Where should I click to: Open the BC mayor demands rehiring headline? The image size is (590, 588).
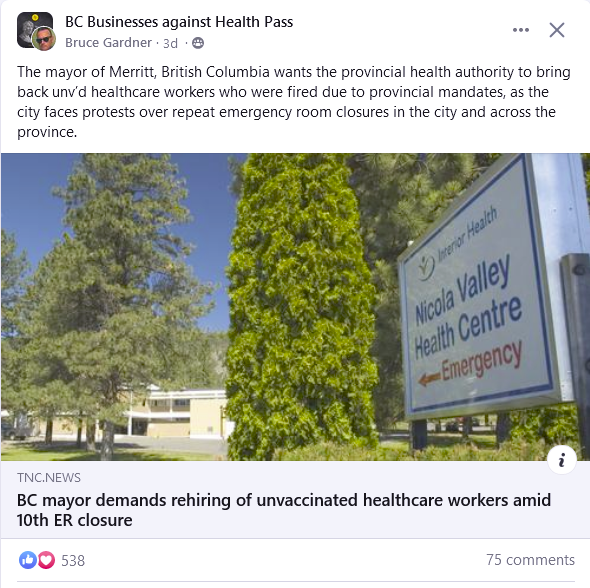[284, 510]
